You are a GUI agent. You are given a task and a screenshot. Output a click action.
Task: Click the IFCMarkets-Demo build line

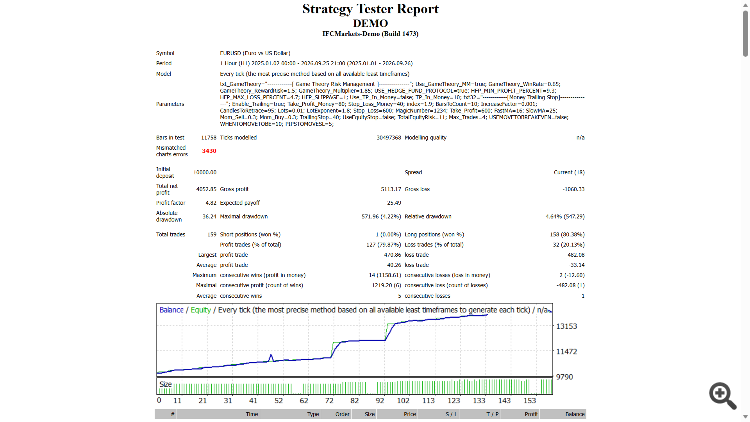(x=370, y=34)
